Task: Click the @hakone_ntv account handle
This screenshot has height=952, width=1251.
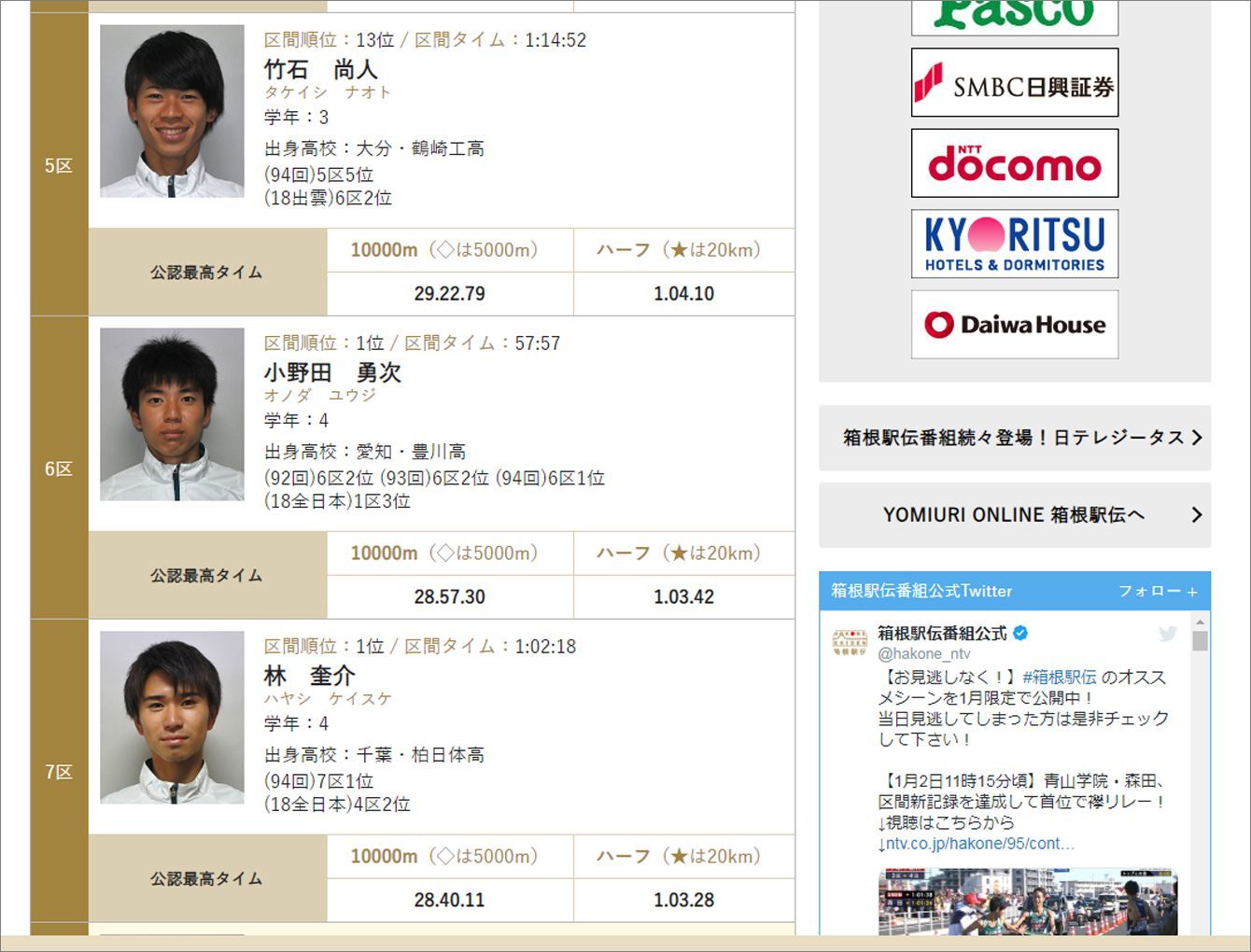Action: [923, 654]
